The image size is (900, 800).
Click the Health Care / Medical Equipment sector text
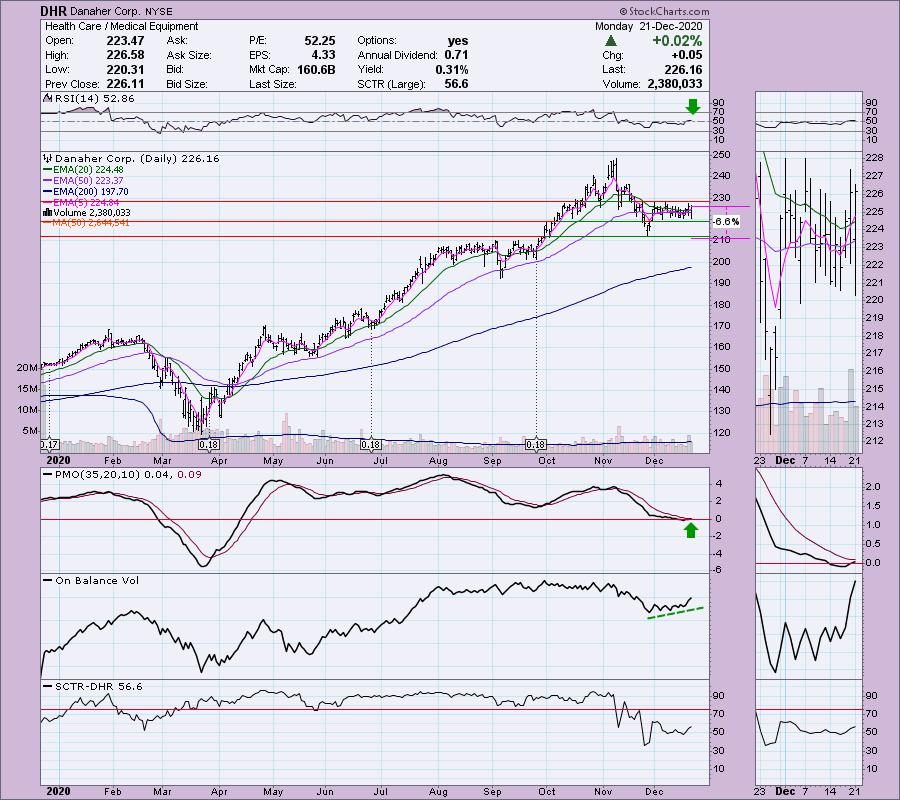[122, 26]
